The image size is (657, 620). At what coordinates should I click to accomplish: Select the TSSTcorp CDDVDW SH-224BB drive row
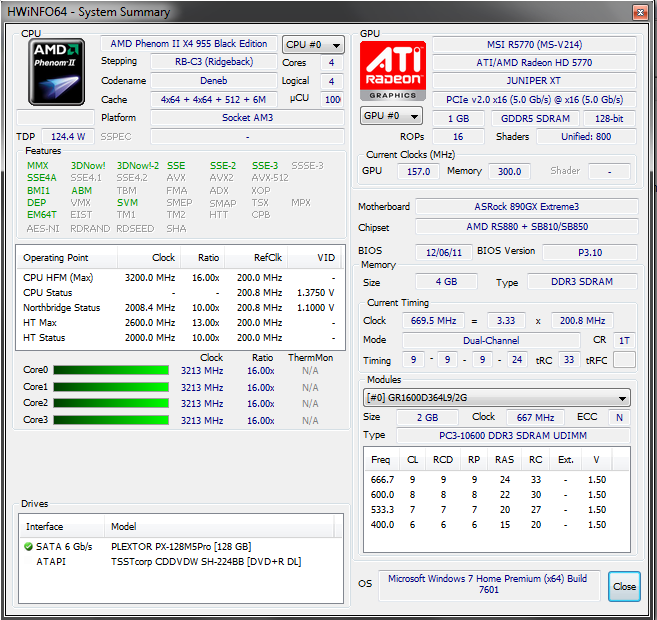tap(180, 561)
